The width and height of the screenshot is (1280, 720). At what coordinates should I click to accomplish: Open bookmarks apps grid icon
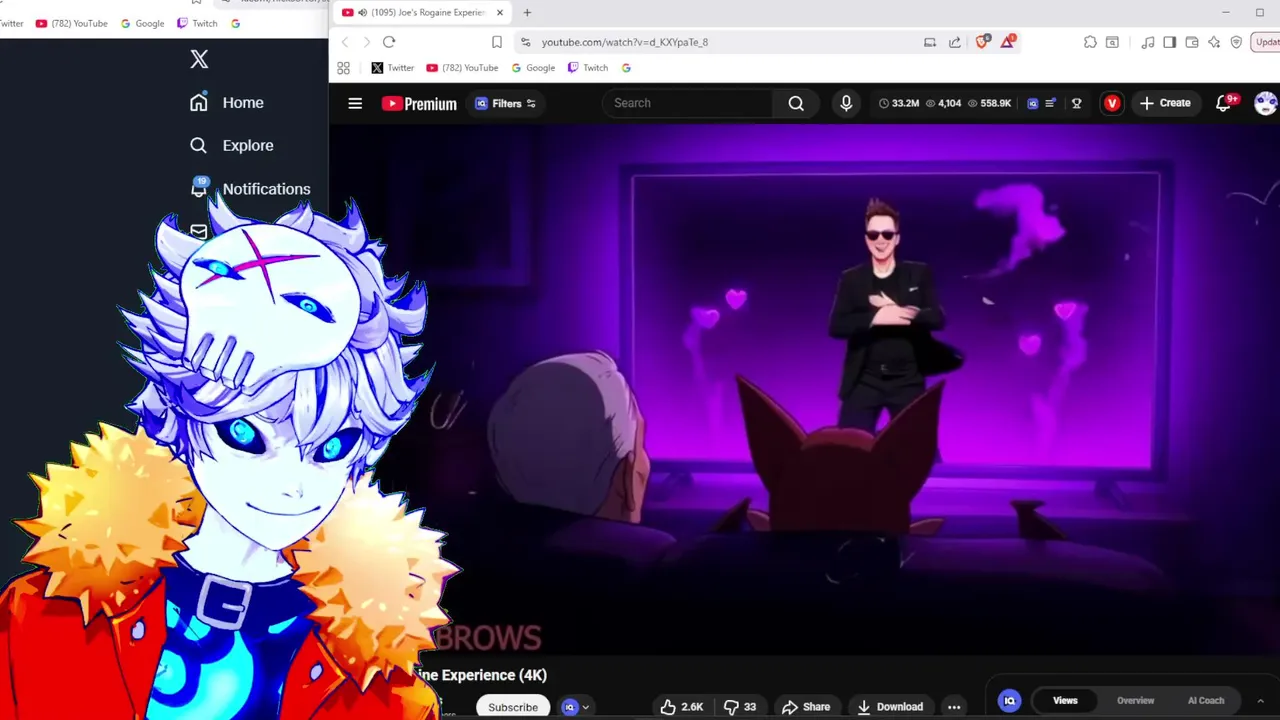[x=344, y=68]
